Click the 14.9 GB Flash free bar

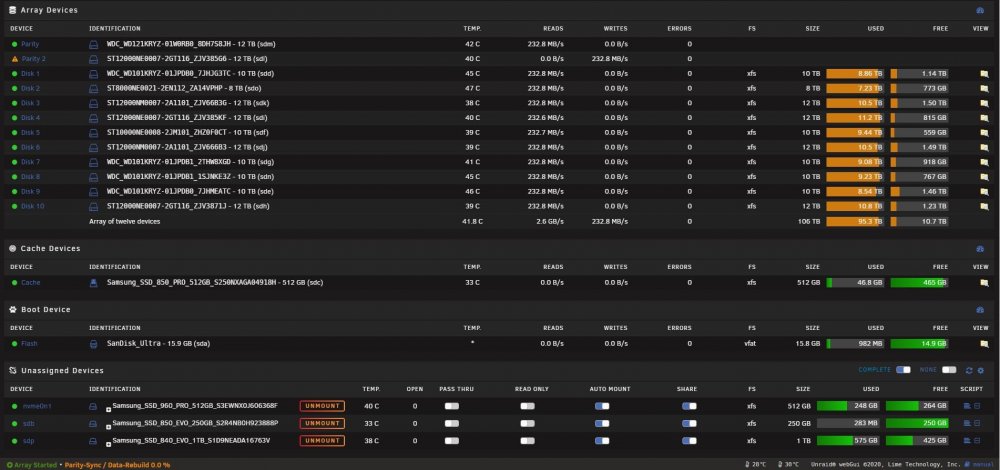click(x=919, y=344)
